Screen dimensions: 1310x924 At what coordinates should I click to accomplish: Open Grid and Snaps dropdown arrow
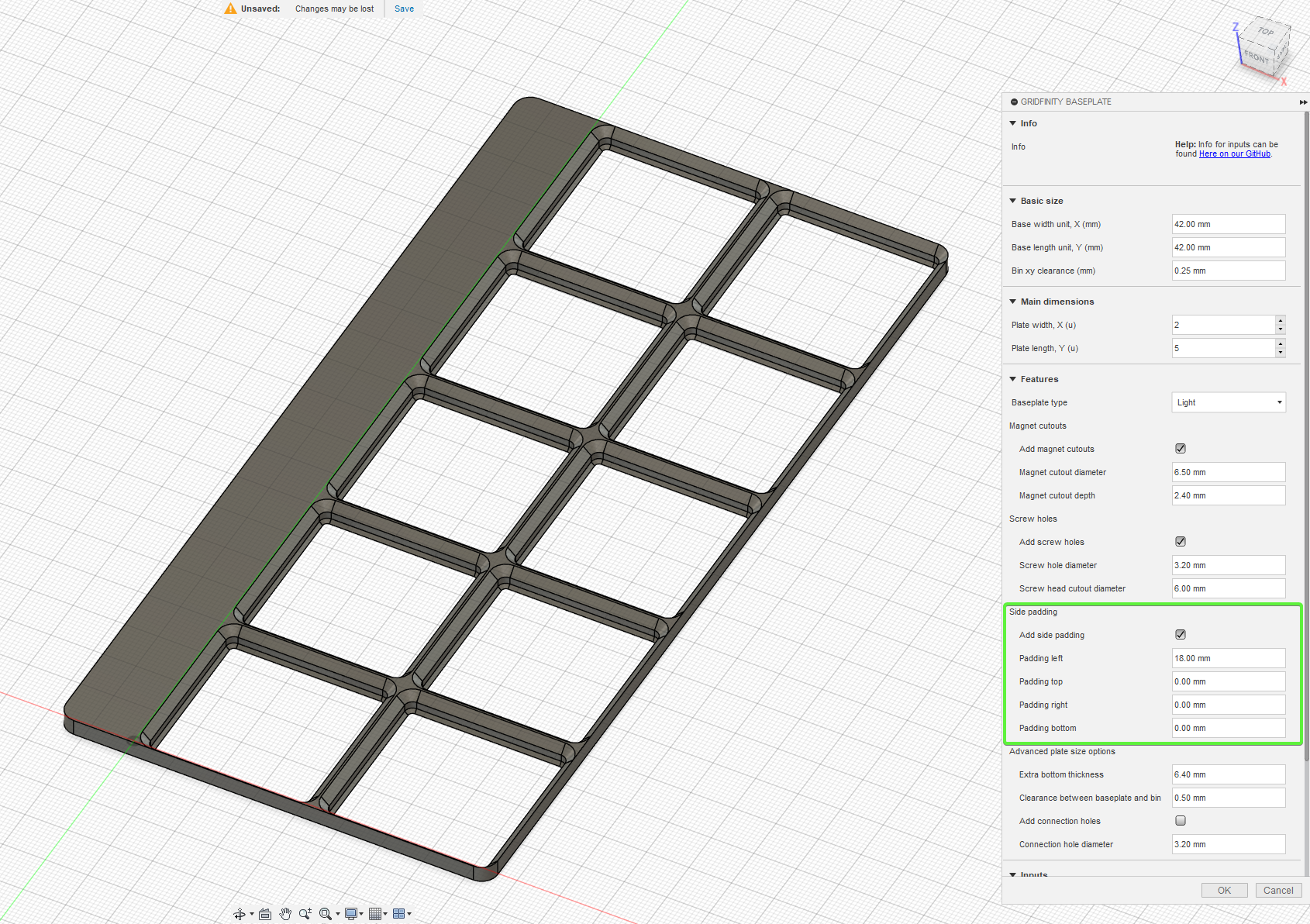pyautogui.click(x=385, y=914)
